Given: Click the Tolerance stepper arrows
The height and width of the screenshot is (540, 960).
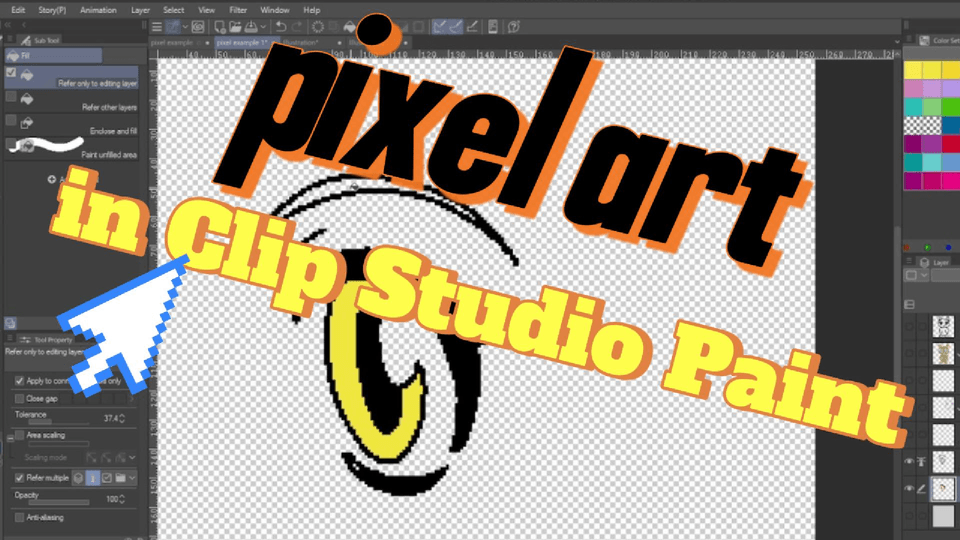Looking at the screenshot, I should pyautogui.click(x=122, y=418).
